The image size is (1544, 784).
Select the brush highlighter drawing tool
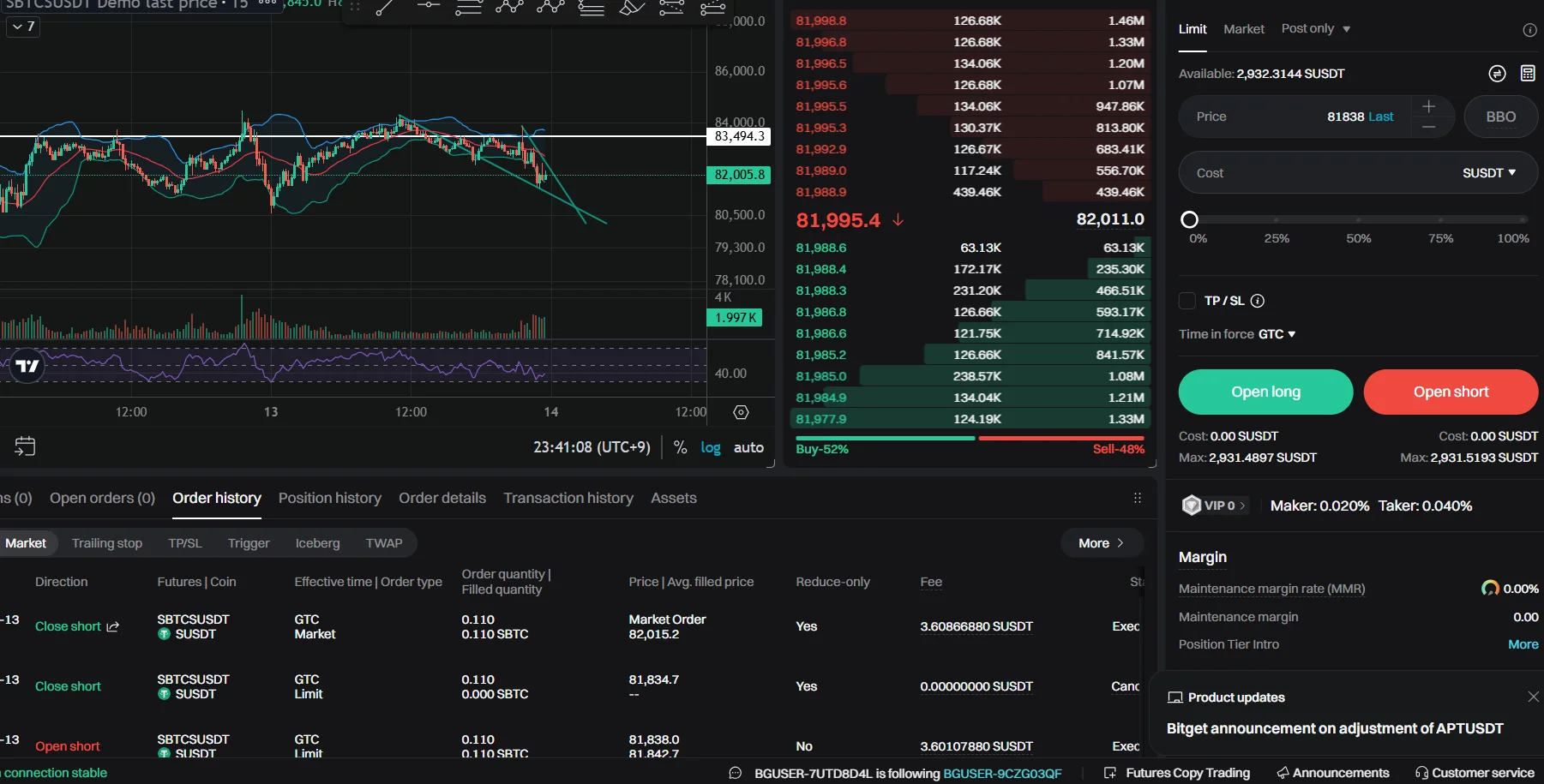[x=631, y=8]
